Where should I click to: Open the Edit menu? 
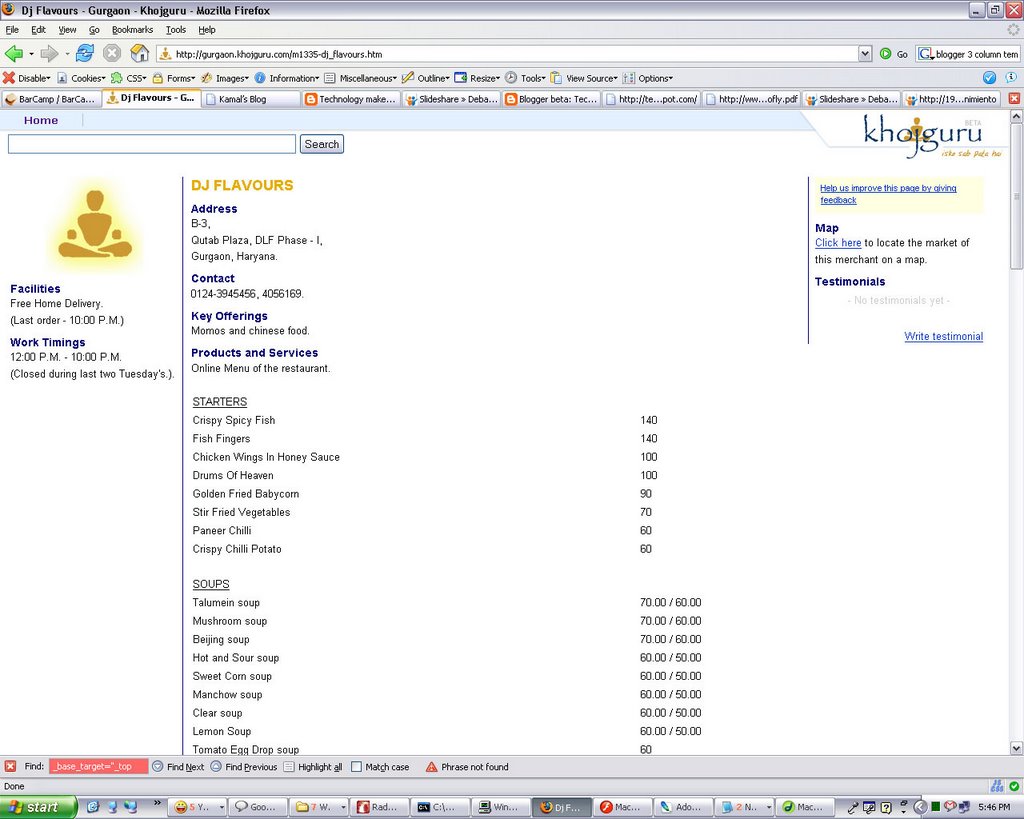tap(39, 29)
